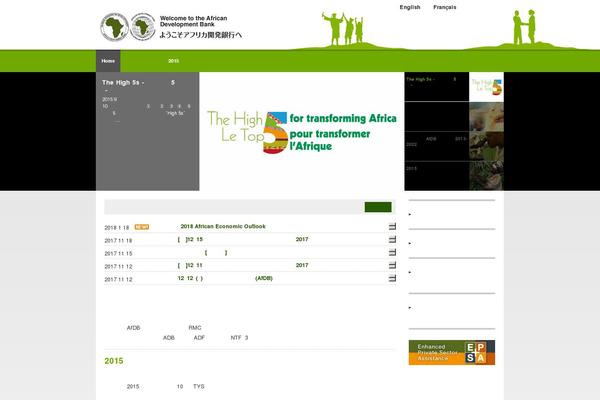Viewport: 600px width, 400px height.
Task: Click the '2018 1 18' news date
Action: (x=117, y=228)
